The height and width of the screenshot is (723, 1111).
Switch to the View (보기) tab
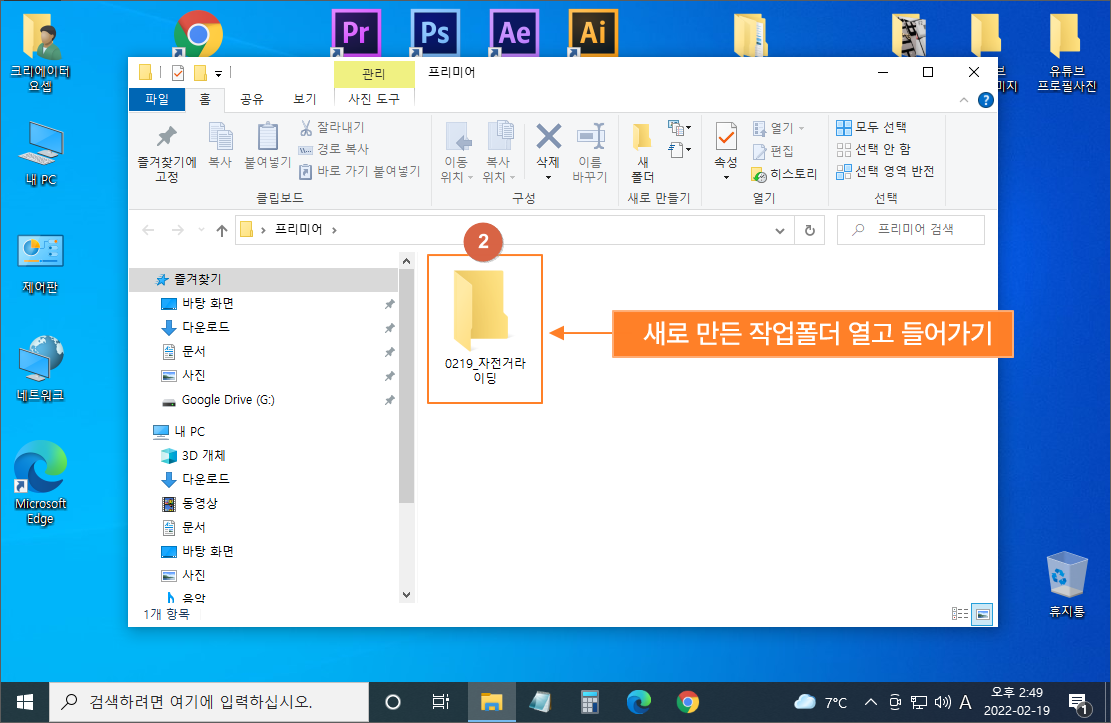pos(305,99)
